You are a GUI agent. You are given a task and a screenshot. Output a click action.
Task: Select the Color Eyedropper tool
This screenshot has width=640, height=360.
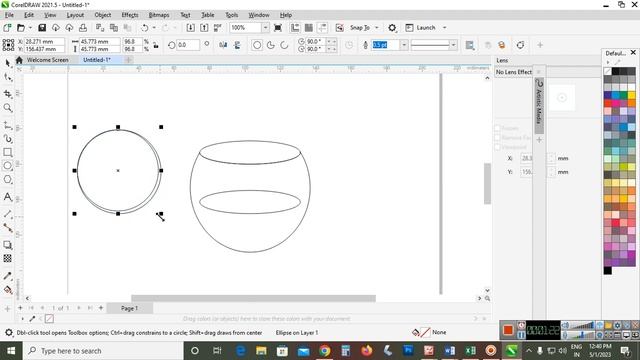pos(7,276)
